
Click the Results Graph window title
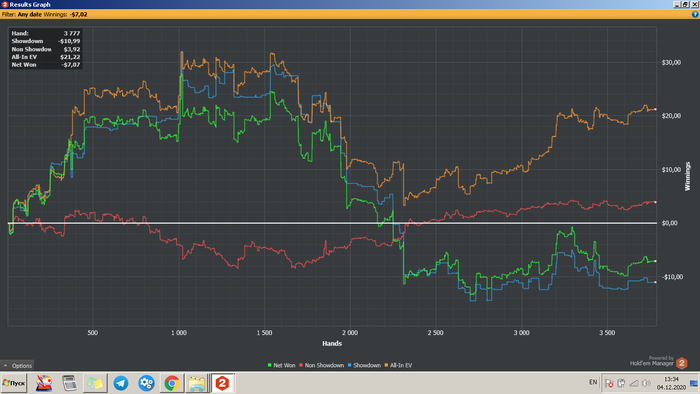point(30,4)
